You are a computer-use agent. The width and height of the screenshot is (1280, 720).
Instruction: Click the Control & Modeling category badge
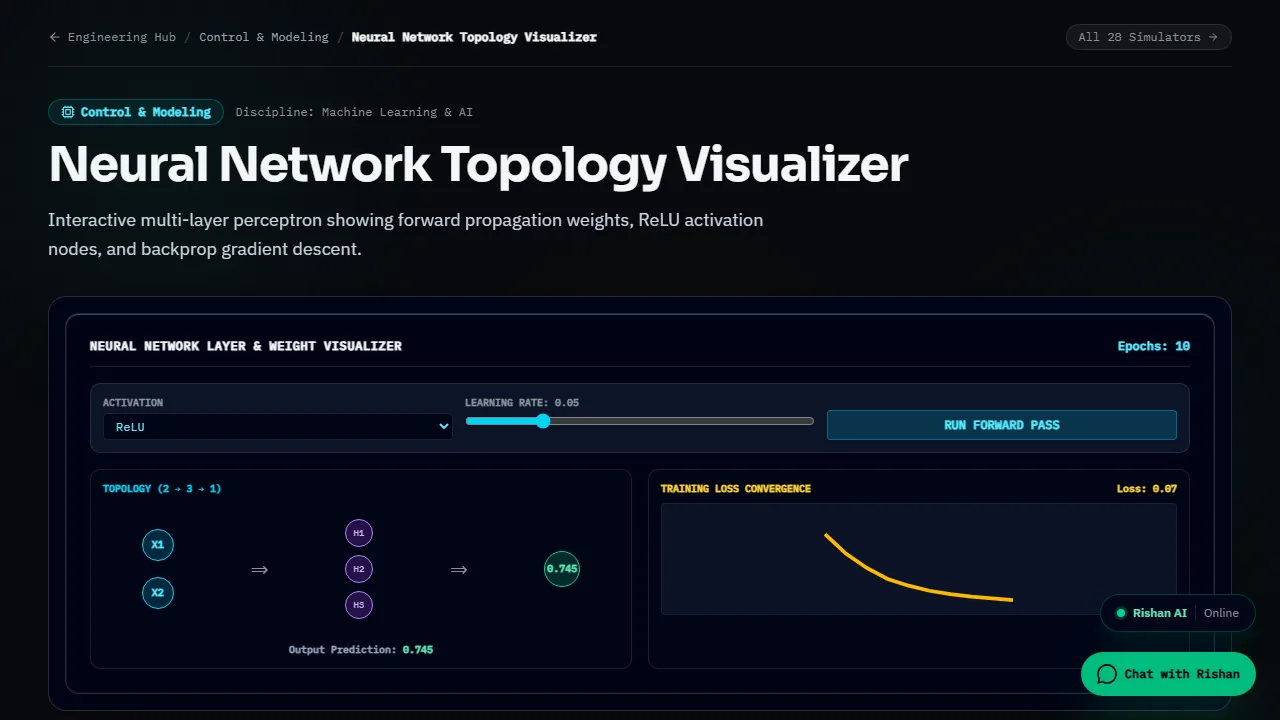136,112
